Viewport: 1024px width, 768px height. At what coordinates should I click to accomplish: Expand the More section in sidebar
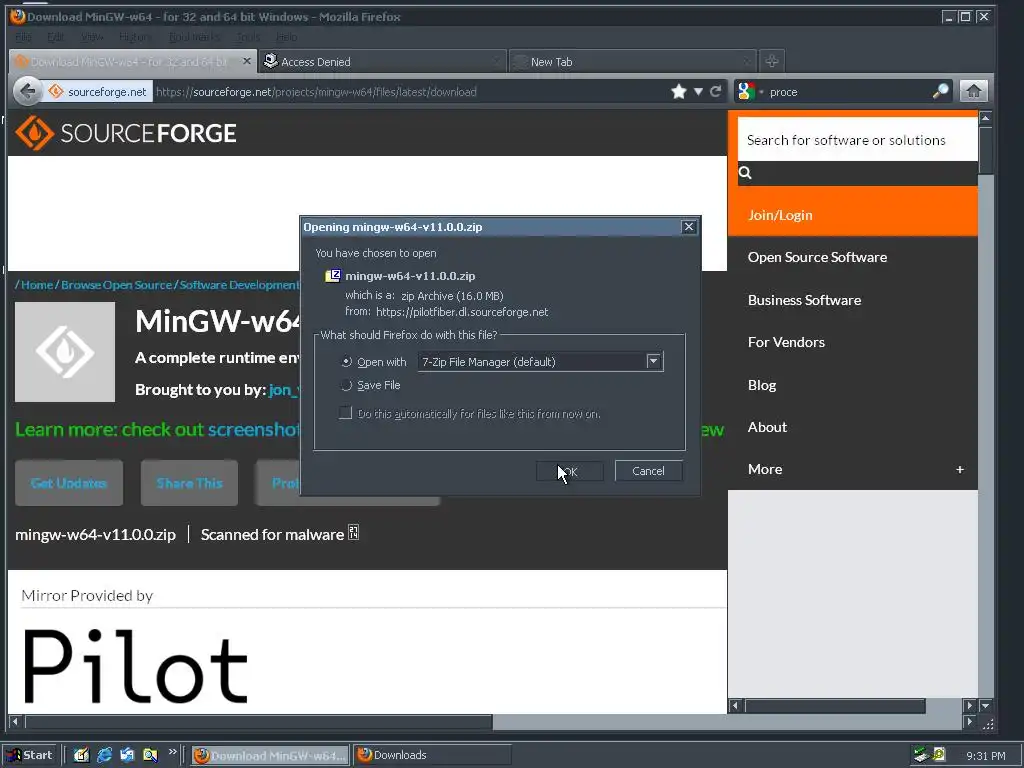pyautogui.click(x=960, y=469)
